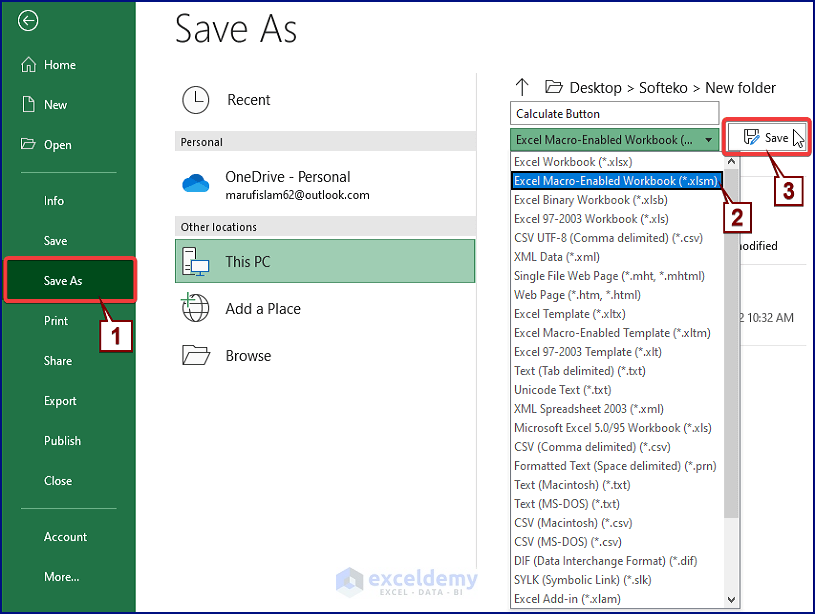
Task: Open the Export page
Action: (60, 401)
